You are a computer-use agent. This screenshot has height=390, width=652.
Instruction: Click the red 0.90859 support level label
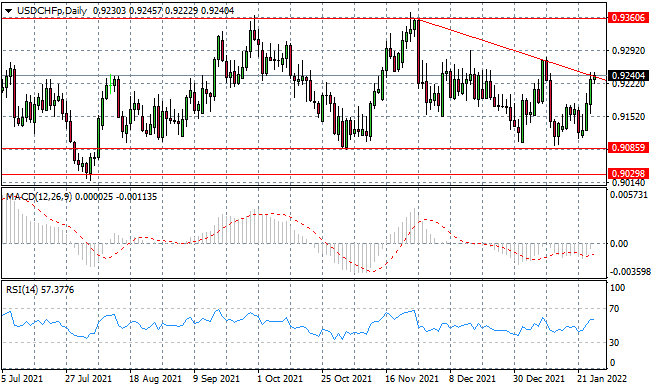(x=628, y=148)
